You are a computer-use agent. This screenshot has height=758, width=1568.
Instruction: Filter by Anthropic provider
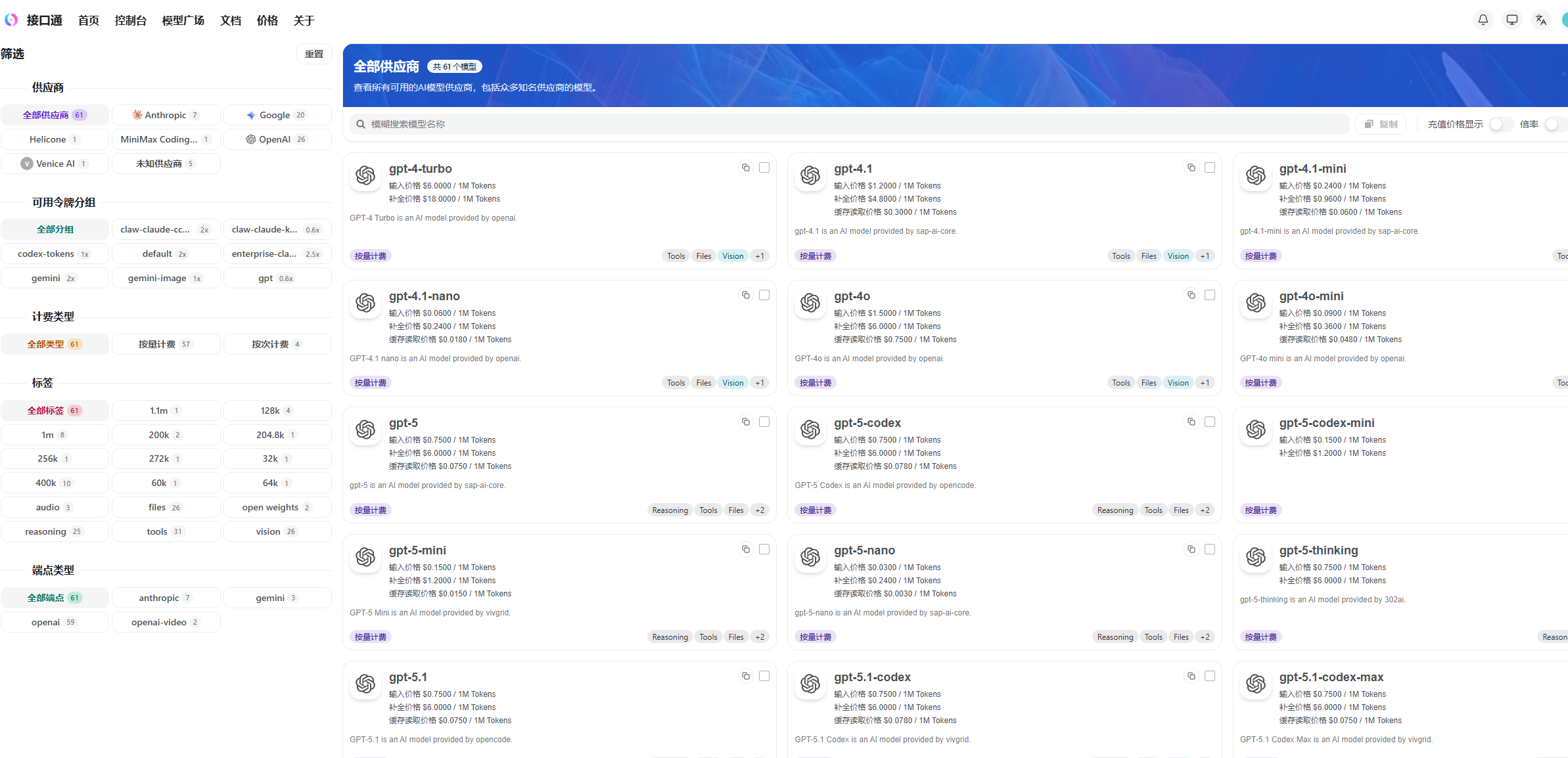click(x=166, y=115)
